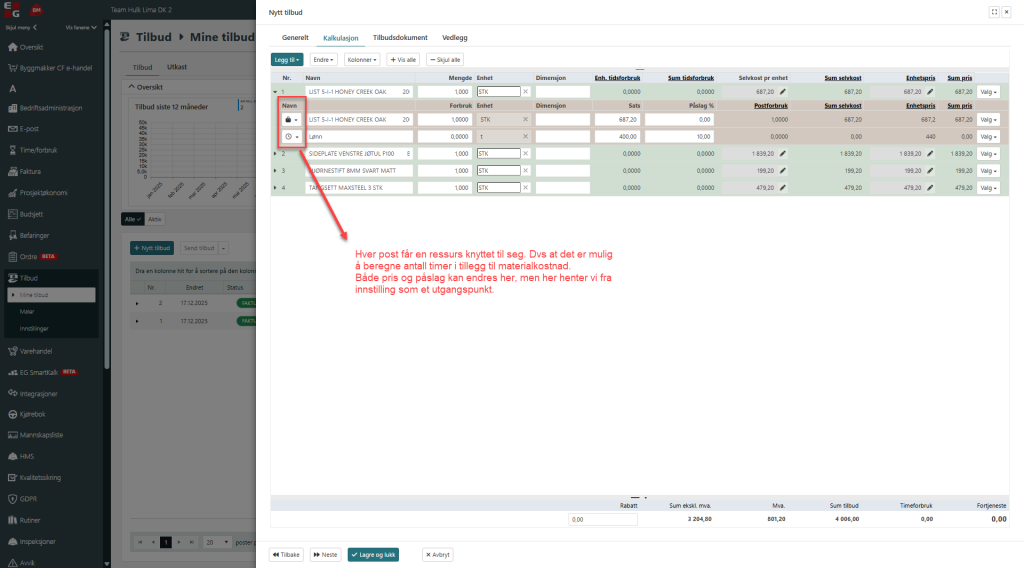1024x568 pixels.
Task: Click pencil icon beside Selvkost 687,20
Action: [x=783, y=91]
